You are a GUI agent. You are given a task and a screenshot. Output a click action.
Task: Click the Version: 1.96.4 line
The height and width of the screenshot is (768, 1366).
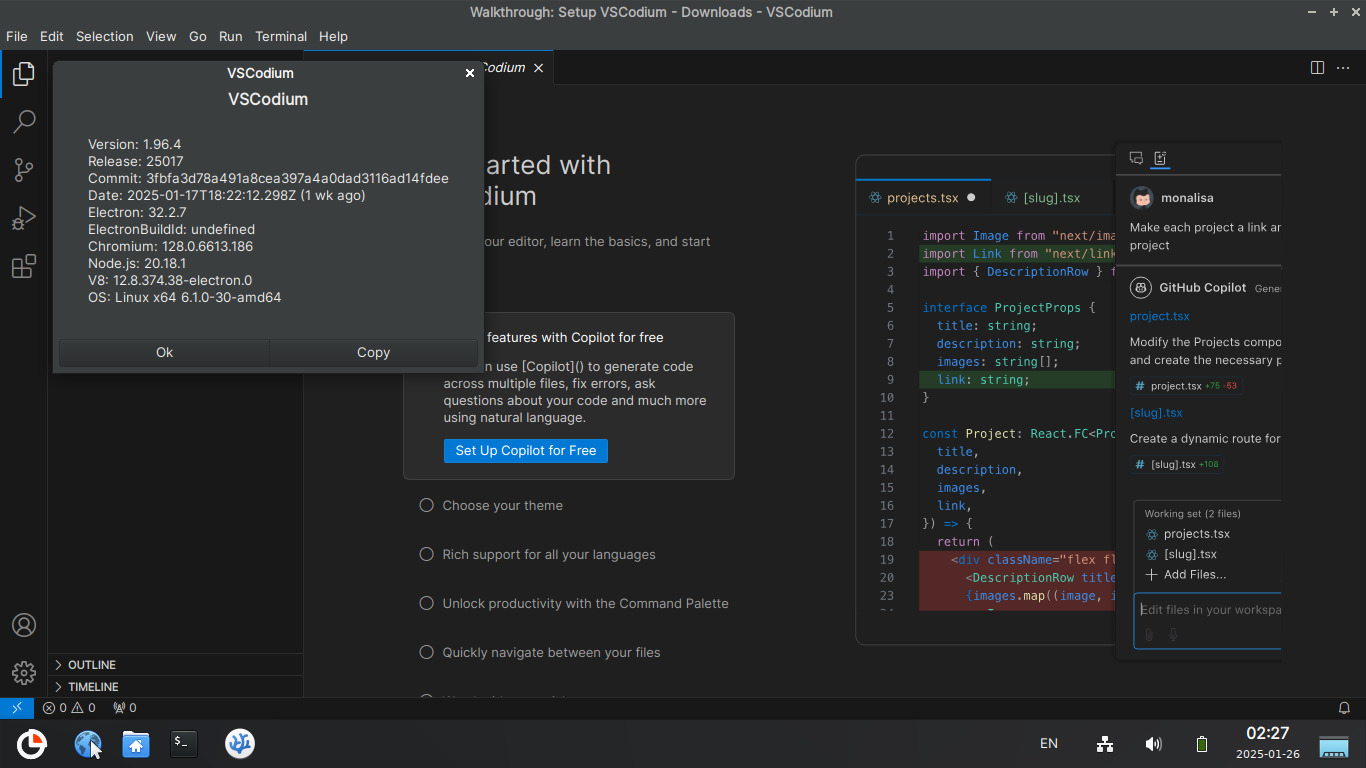coord(135,144)
